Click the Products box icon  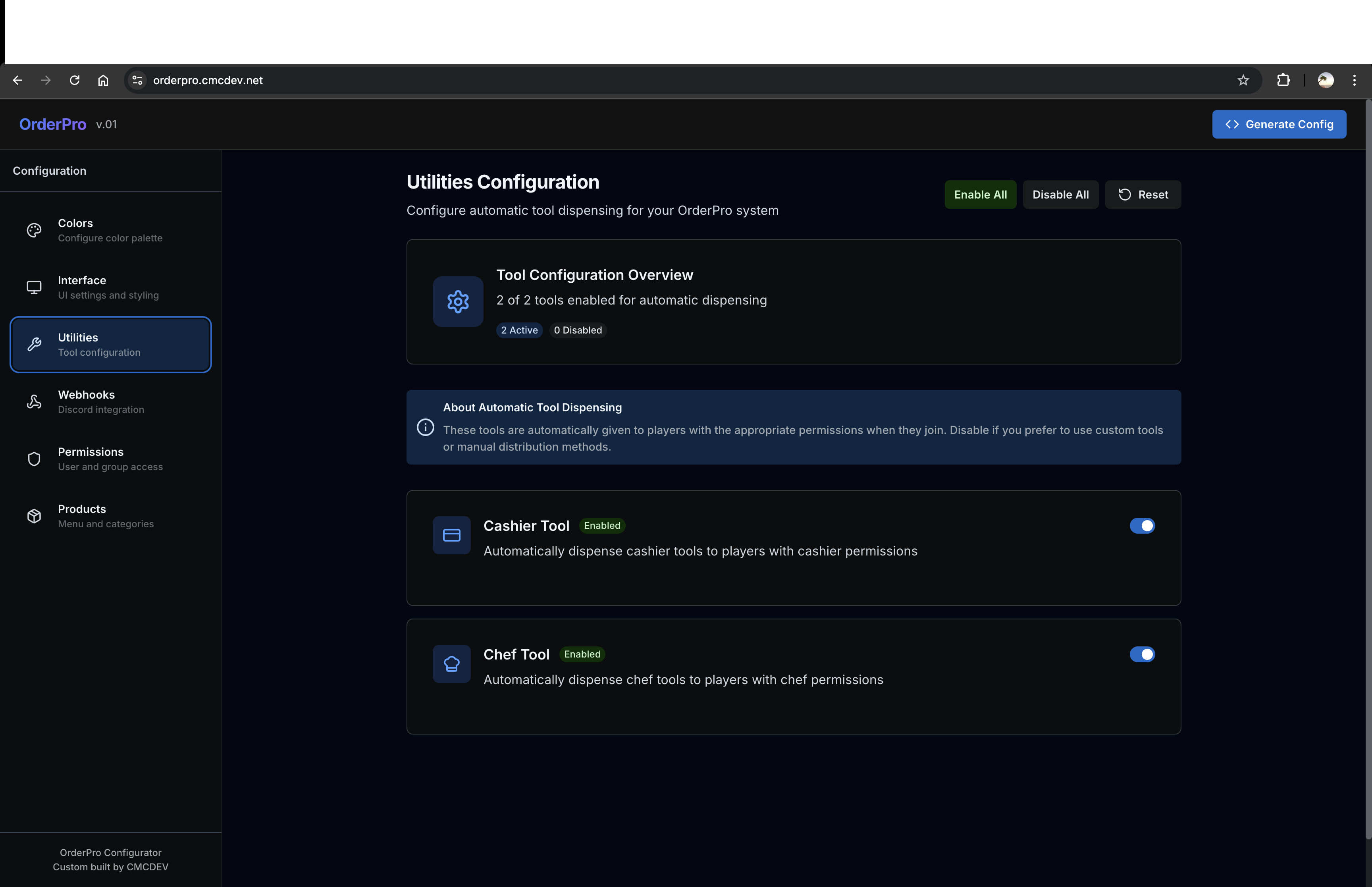34,516
